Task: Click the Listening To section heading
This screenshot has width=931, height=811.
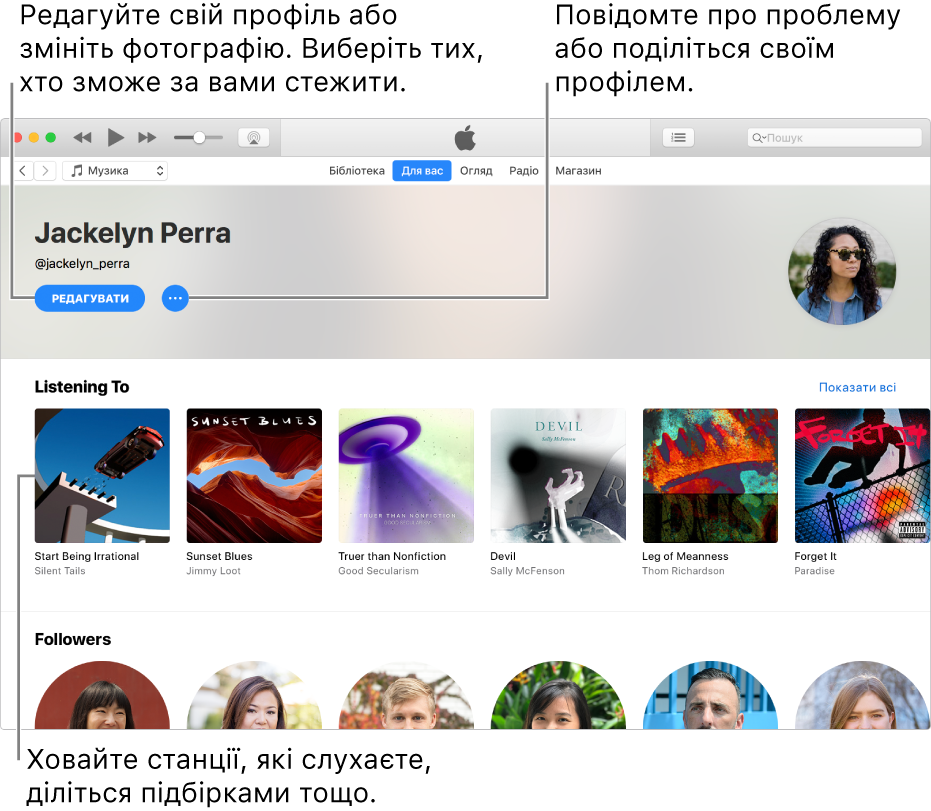Action: point(82,387)
